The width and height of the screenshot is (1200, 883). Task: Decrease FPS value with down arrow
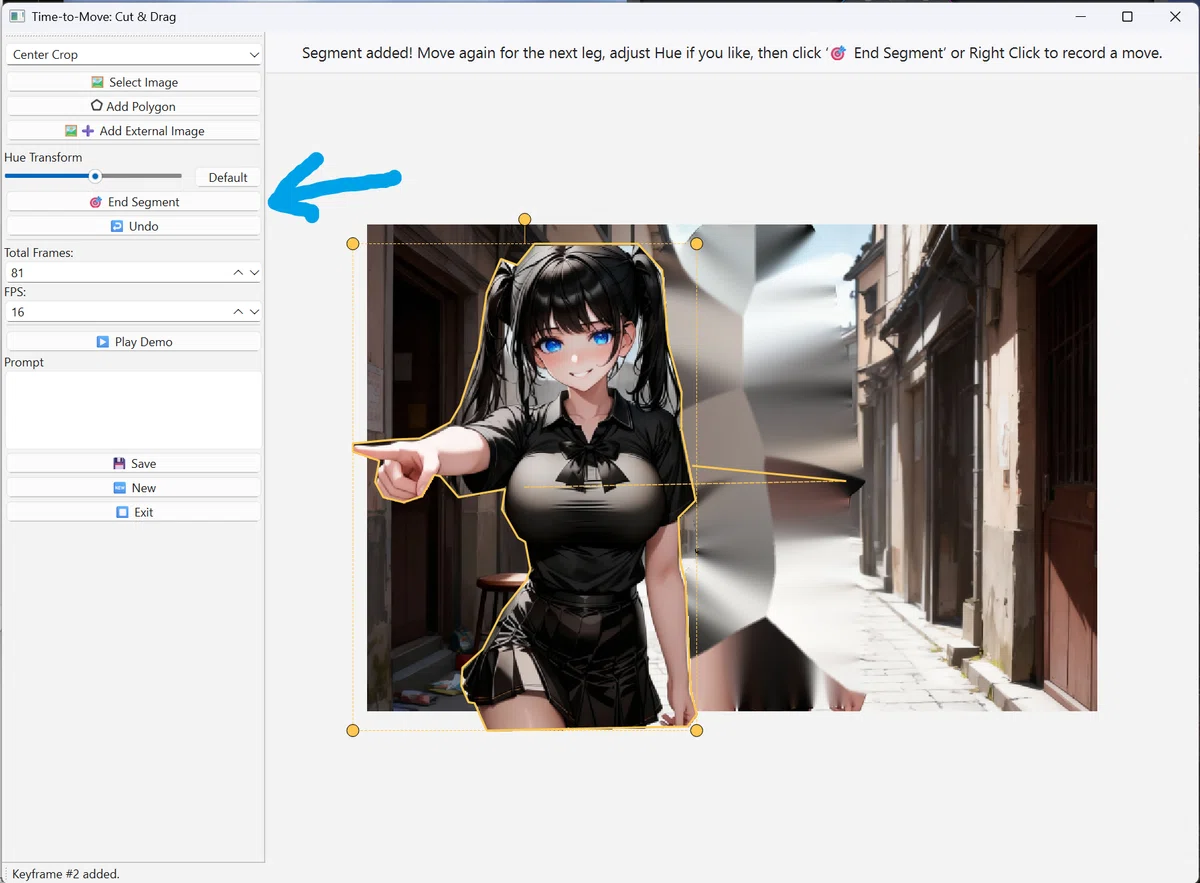[254, 312]
